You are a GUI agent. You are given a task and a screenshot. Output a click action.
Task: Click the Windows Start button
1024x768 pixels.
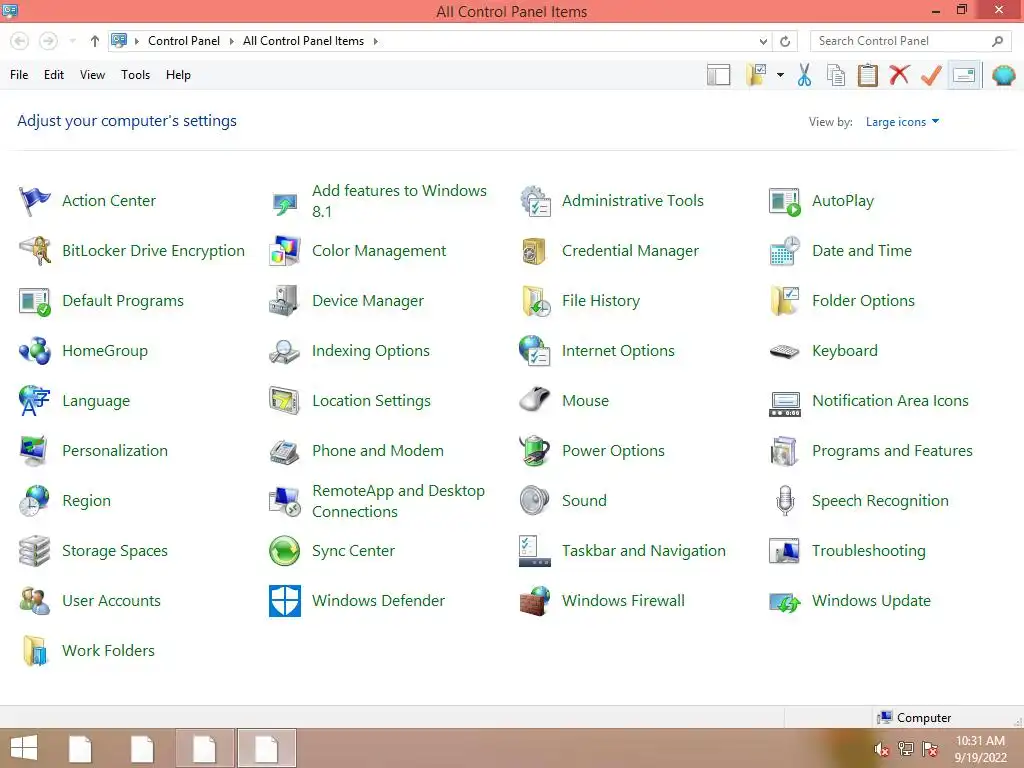click(x=24, y=748)
